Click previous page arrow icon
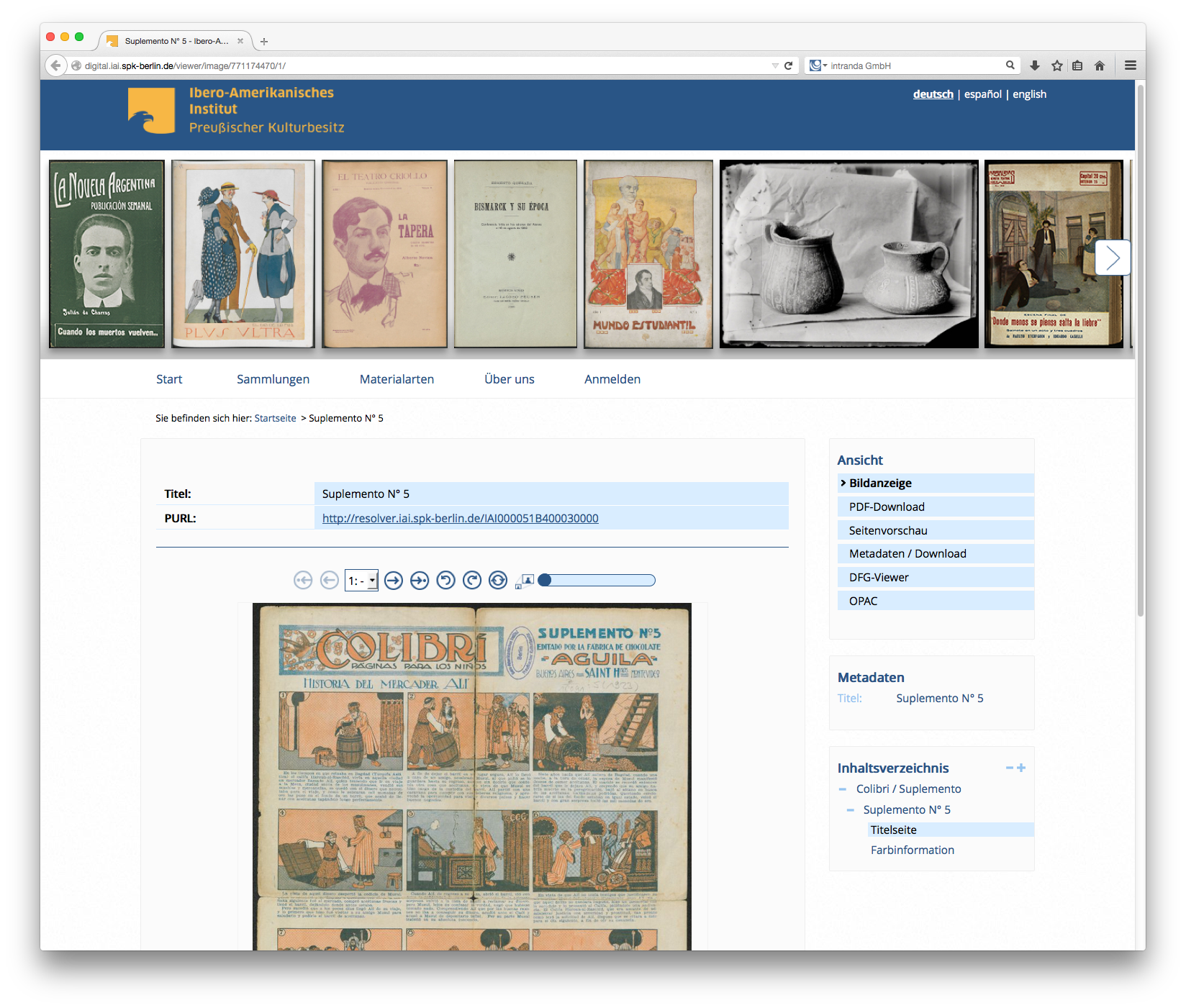The width and height of the screenshot is (1186, 1008). (330, 580)
